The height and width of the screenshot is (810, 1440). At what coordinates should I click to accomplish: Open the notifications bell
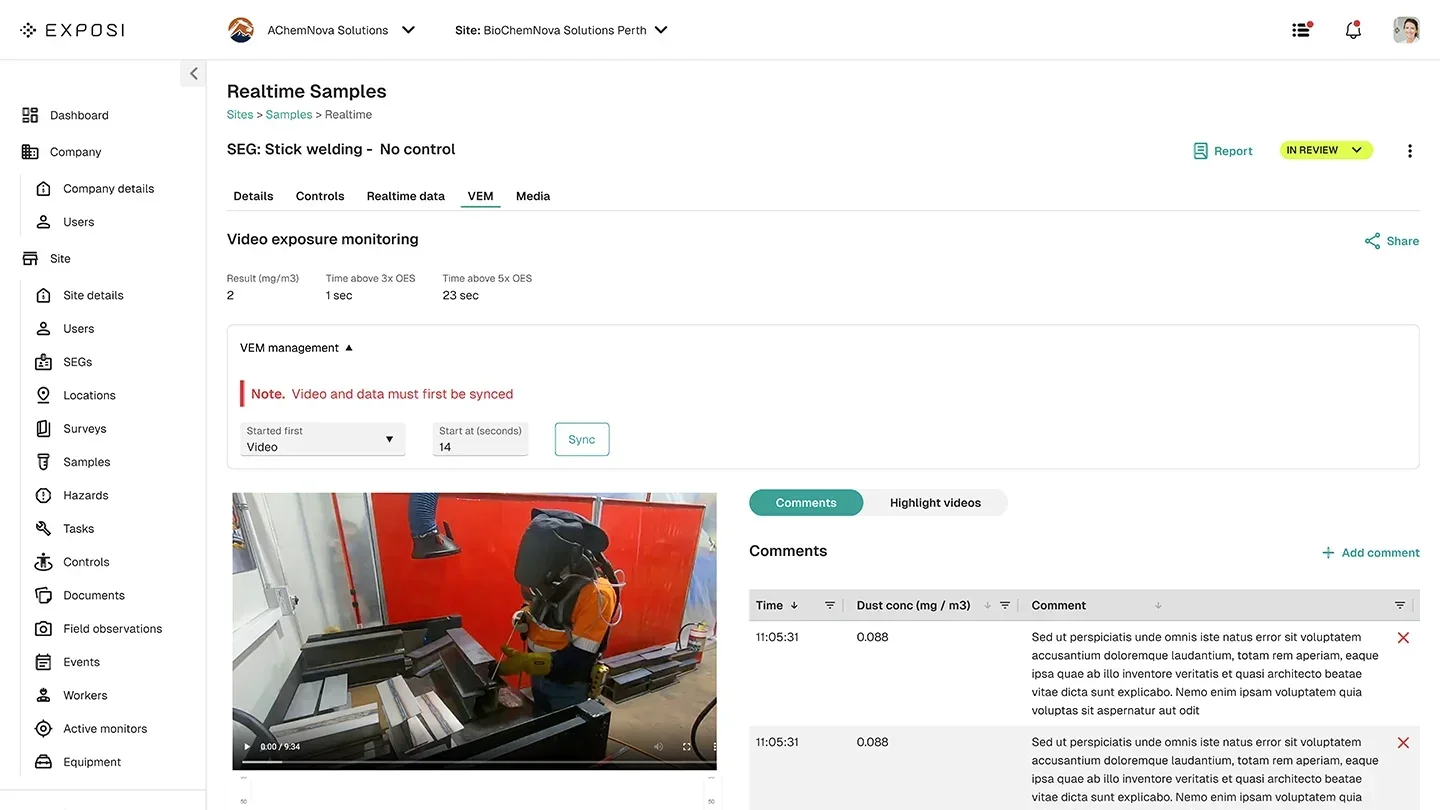coord(1353,30)
